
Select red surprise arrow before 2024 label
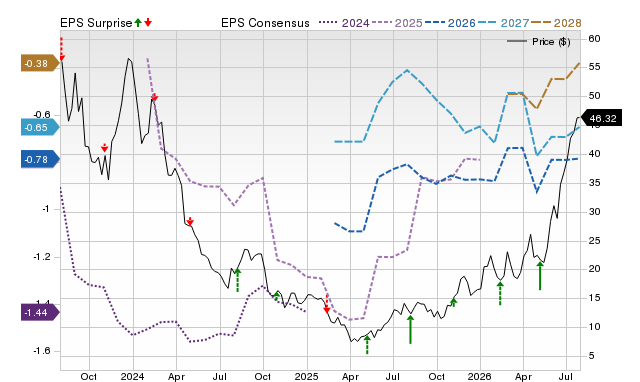pyautogui.click(x=104, y=148)
